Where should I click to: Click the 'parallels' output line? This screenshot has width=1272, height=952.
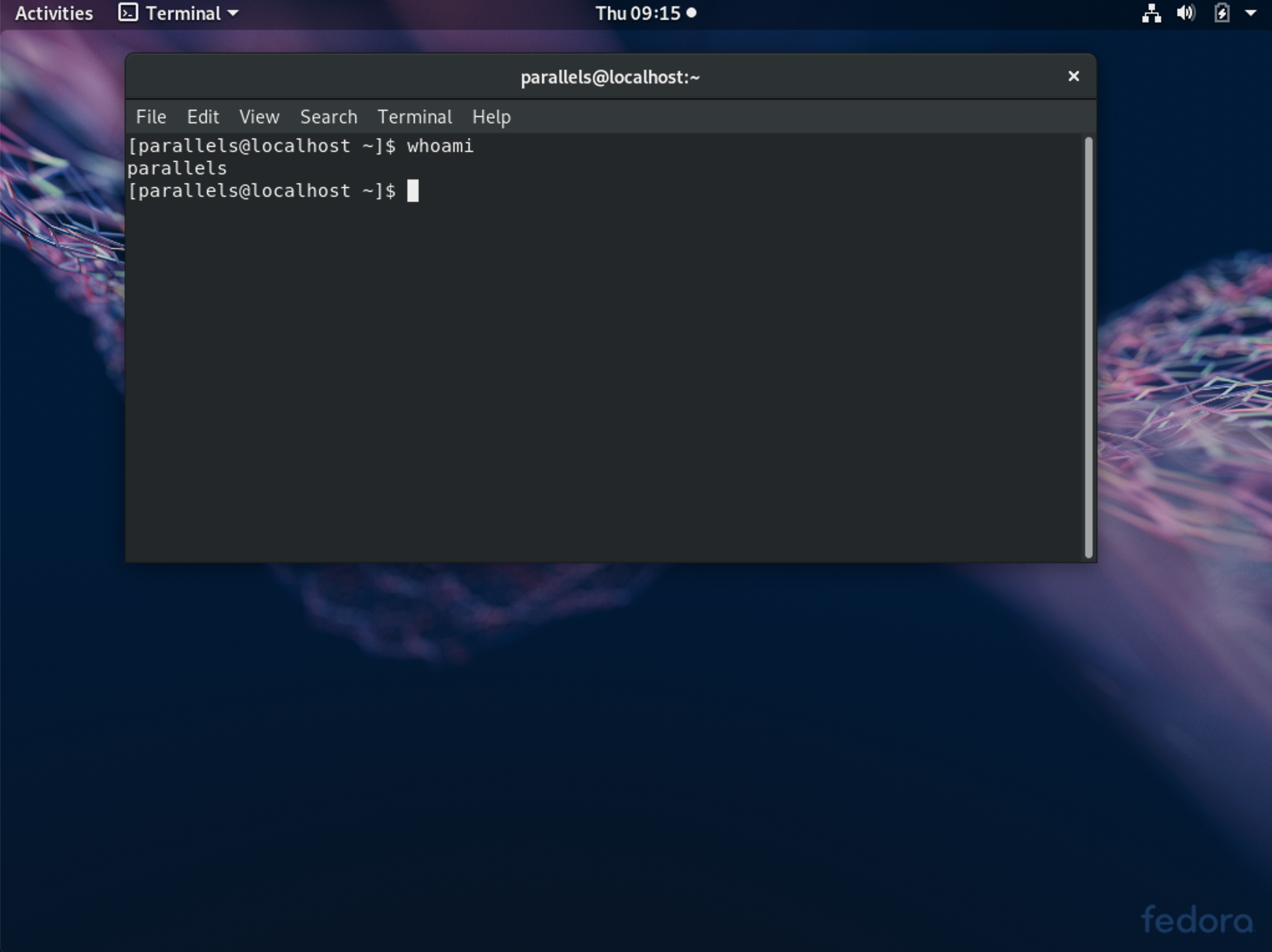(178, 168)
